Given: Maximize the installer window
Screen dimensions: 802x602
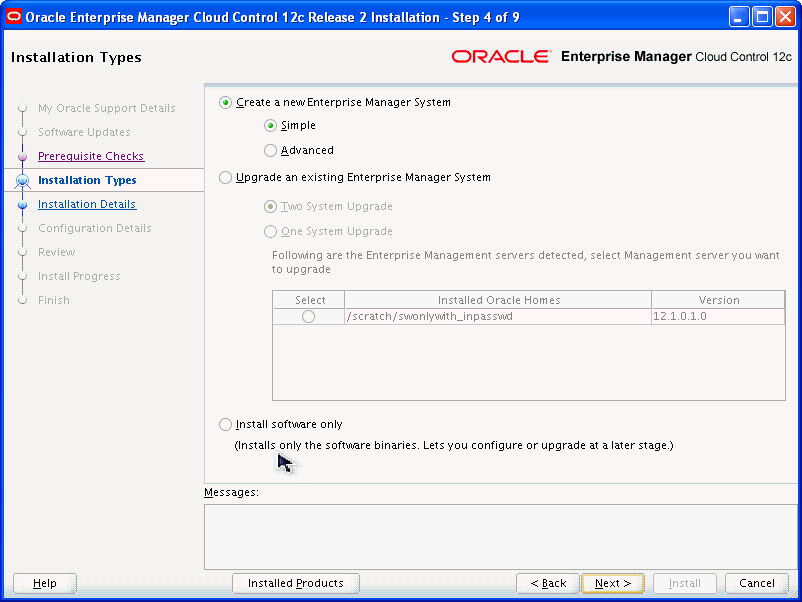Looking at the screenshot, I should 762,17.
